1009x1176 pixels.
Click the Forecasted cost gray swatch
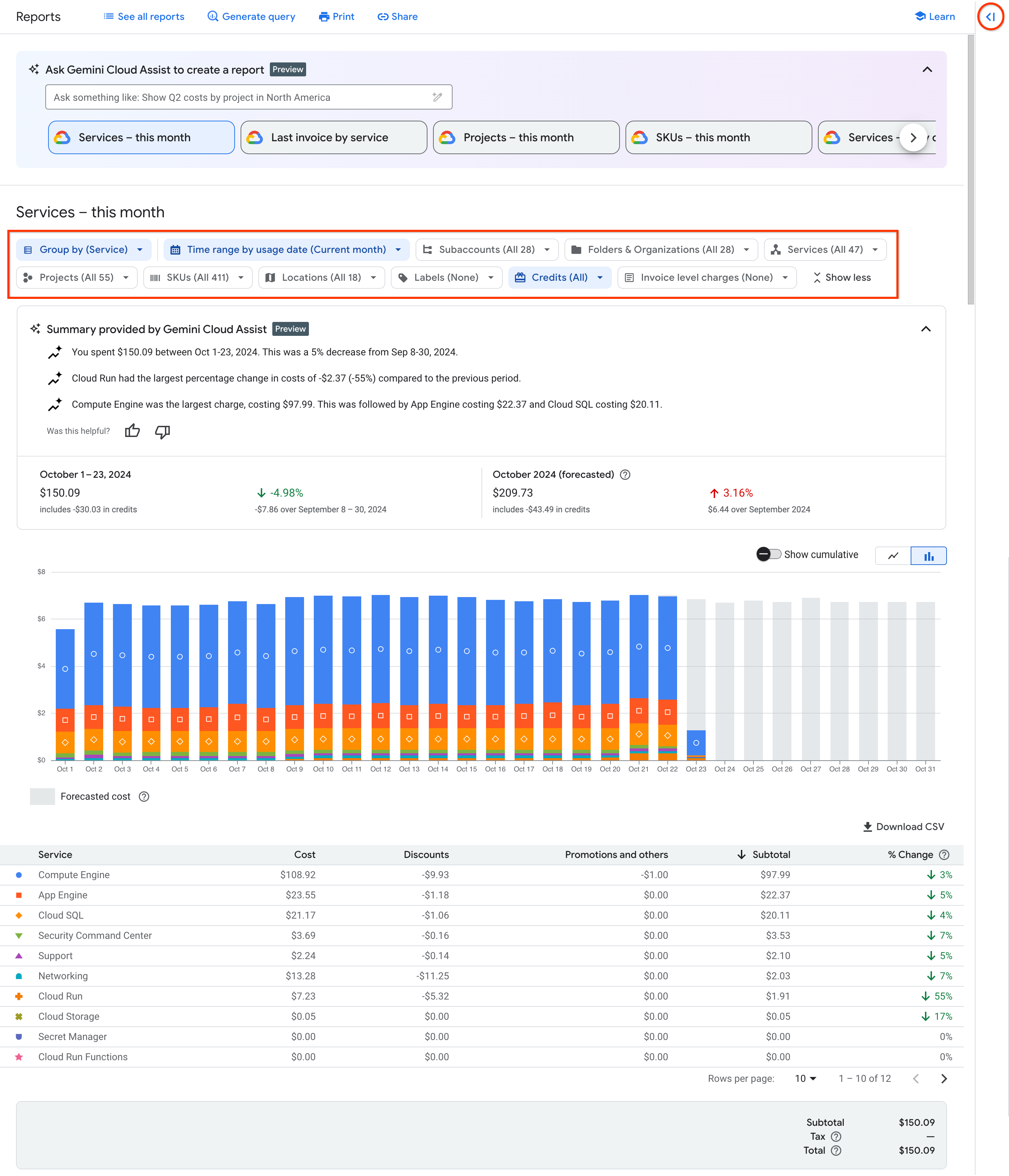pyautogui.click(x=42, y=796)
